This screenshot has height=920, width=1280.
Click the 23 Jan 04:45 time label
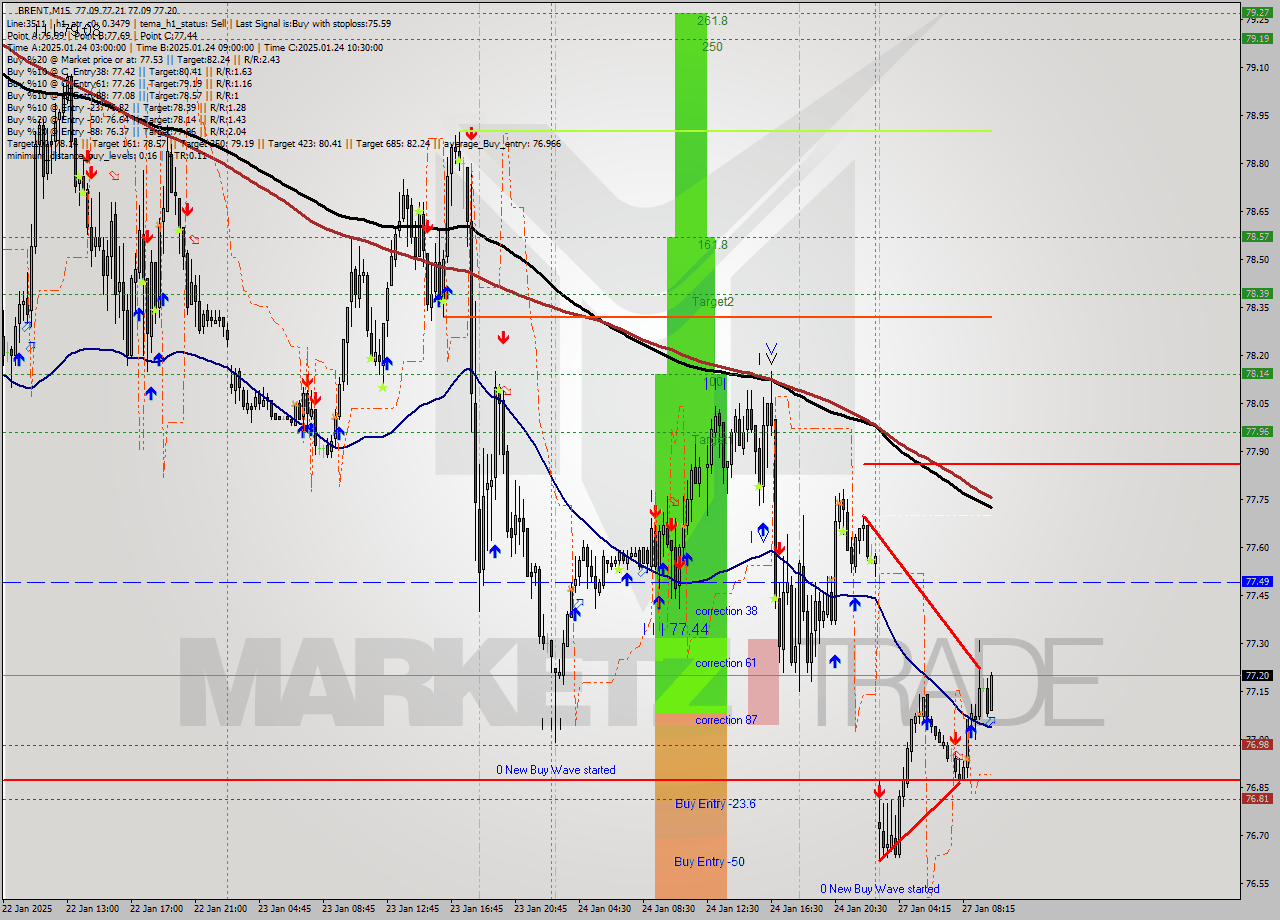point(286,909)
